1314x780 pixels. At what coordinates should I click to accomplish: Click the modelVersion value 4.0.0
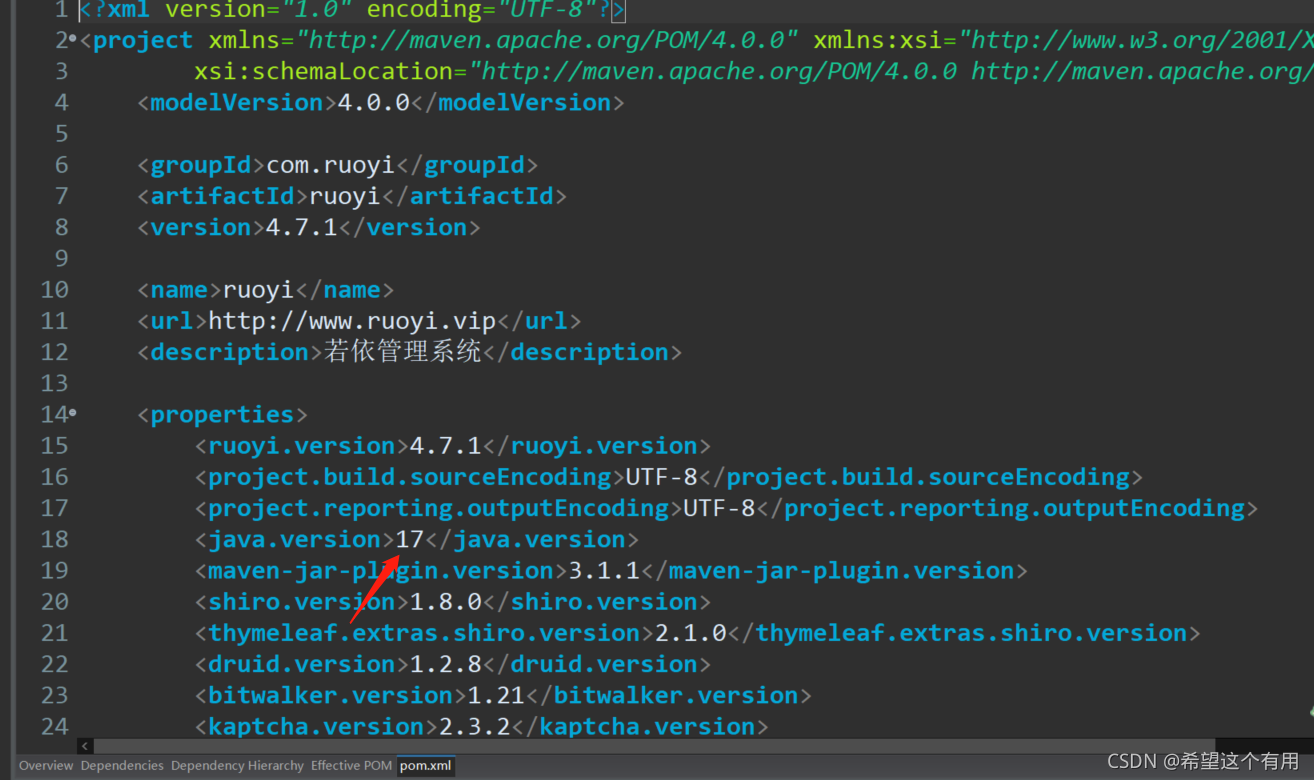[x=374, y=103]
